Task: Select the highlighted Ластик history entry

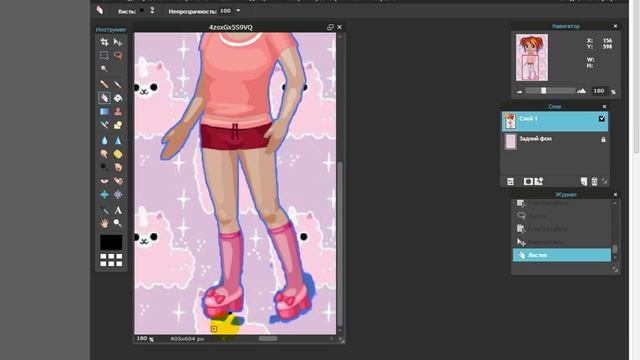Action: [562, 255]
